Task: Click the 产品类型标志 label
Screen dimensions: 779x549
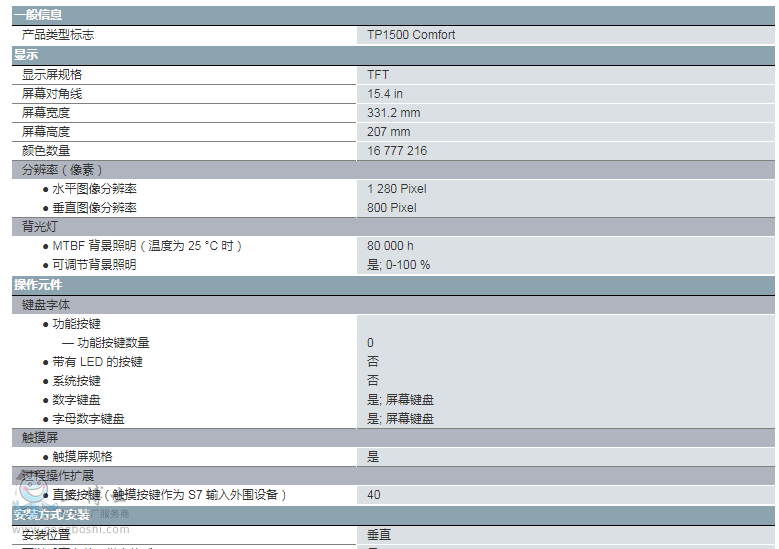Action: [x=58, y=35]
